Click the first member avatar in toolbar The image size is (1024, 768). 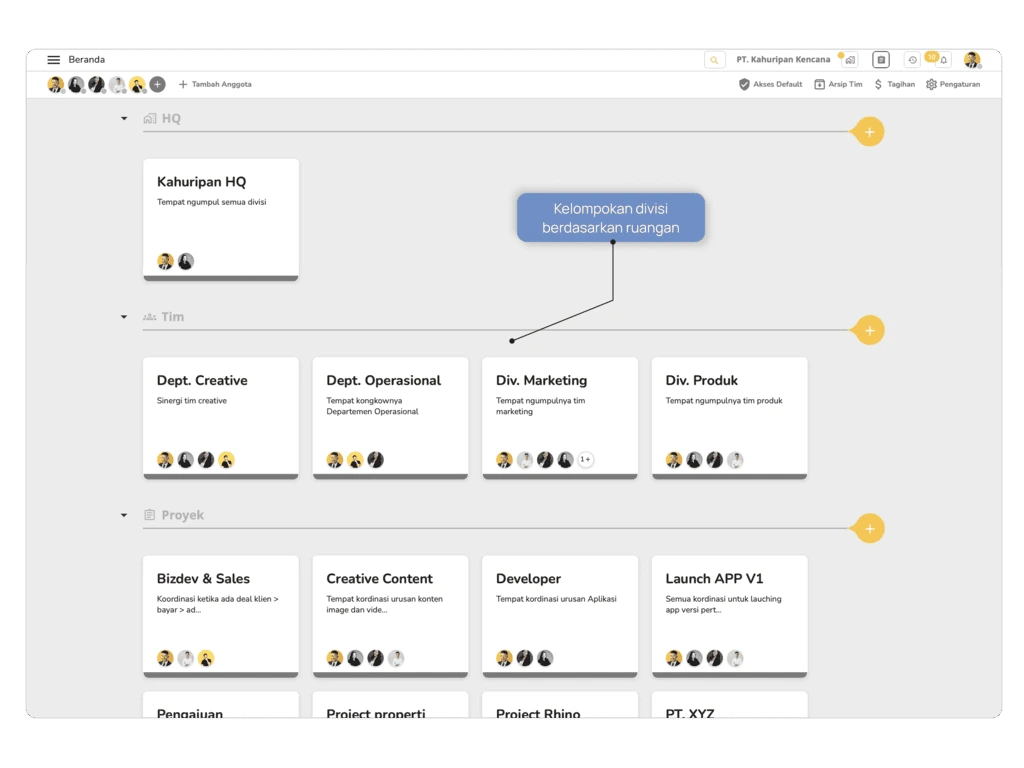[x=56, y=84]
